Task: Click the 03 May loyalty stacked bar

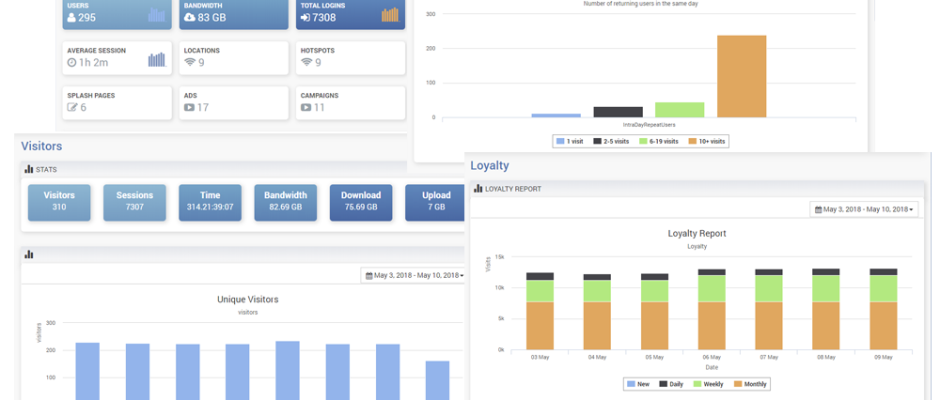Action: (x=540, y=311)
